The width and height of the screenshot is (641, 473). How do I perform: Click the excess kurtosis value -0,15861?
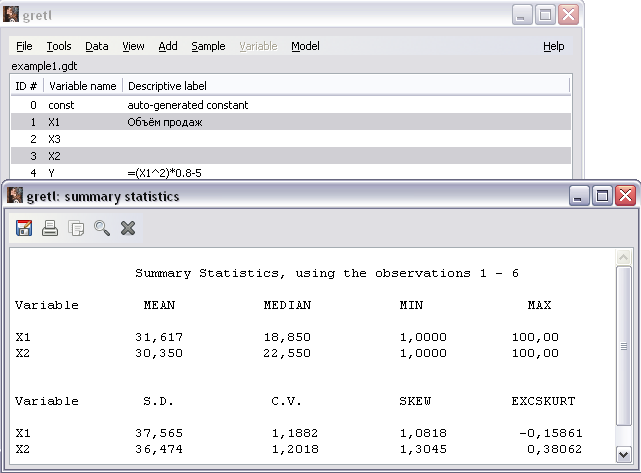coord(551,433)
